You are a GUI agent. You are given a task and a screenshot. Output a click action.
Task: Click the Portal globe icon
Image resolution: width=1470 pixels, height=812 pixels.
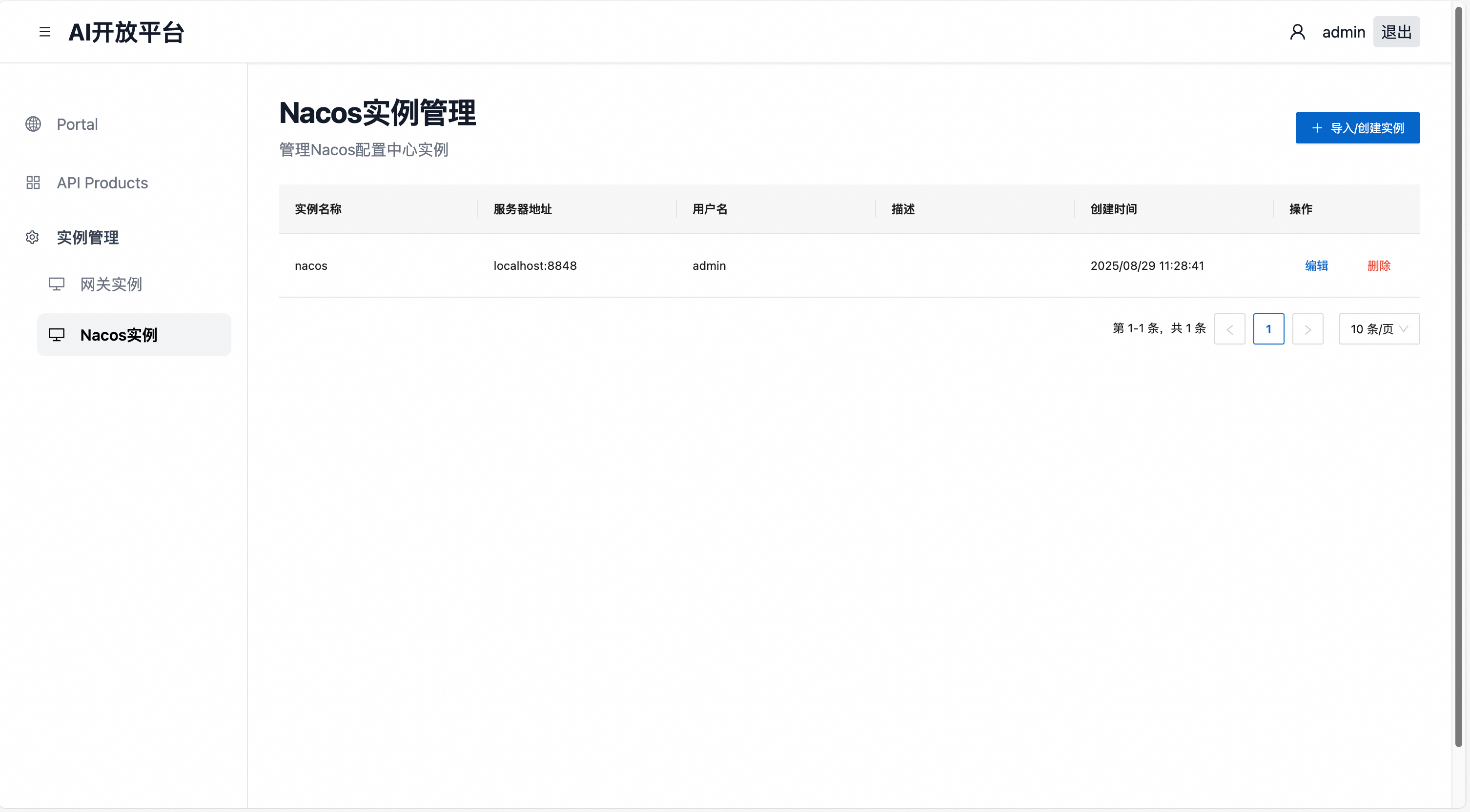tap(33, 124)
